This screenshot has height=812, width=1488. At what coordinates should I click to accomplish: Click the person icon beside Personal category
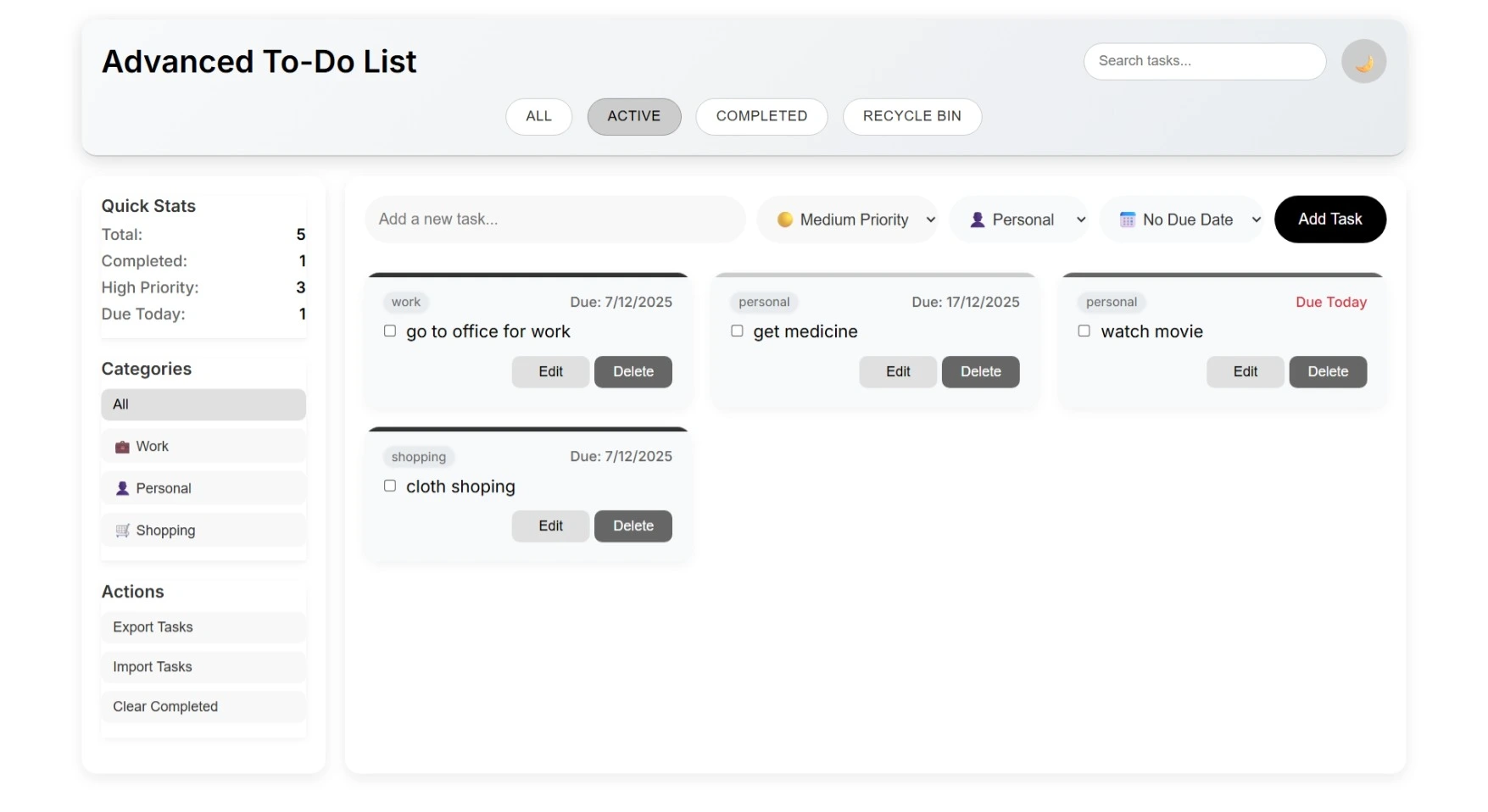point(121,488)
